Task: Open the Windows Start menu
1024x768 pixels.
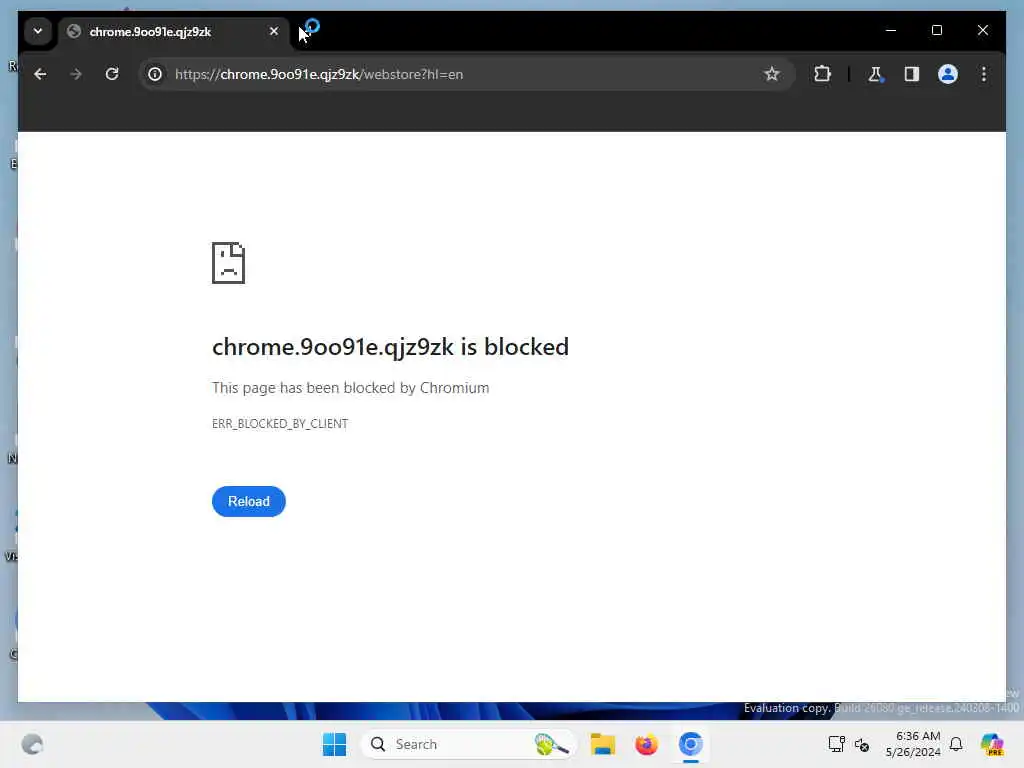Action: (334, 744)
